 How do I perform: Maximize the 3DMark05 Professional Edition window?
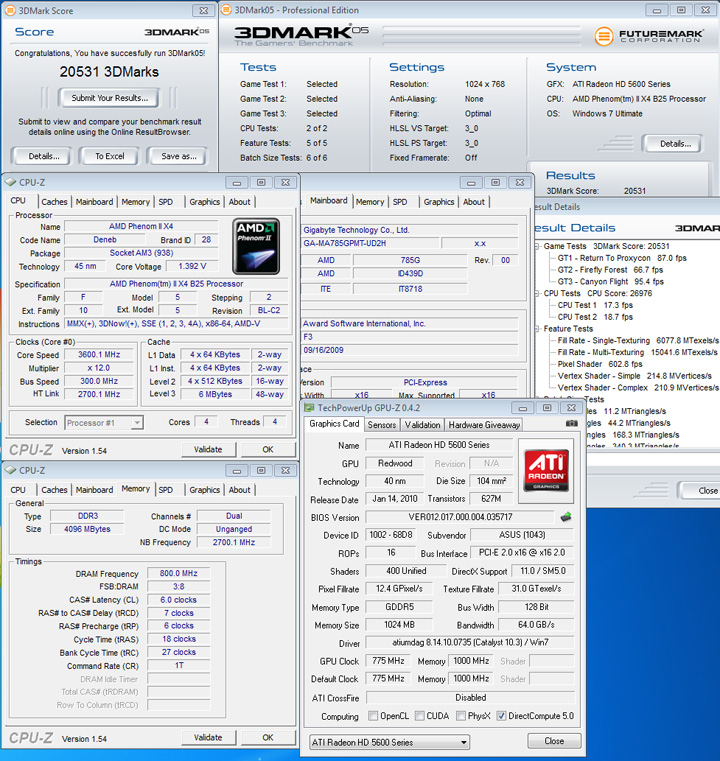click(x=681, y=10)
